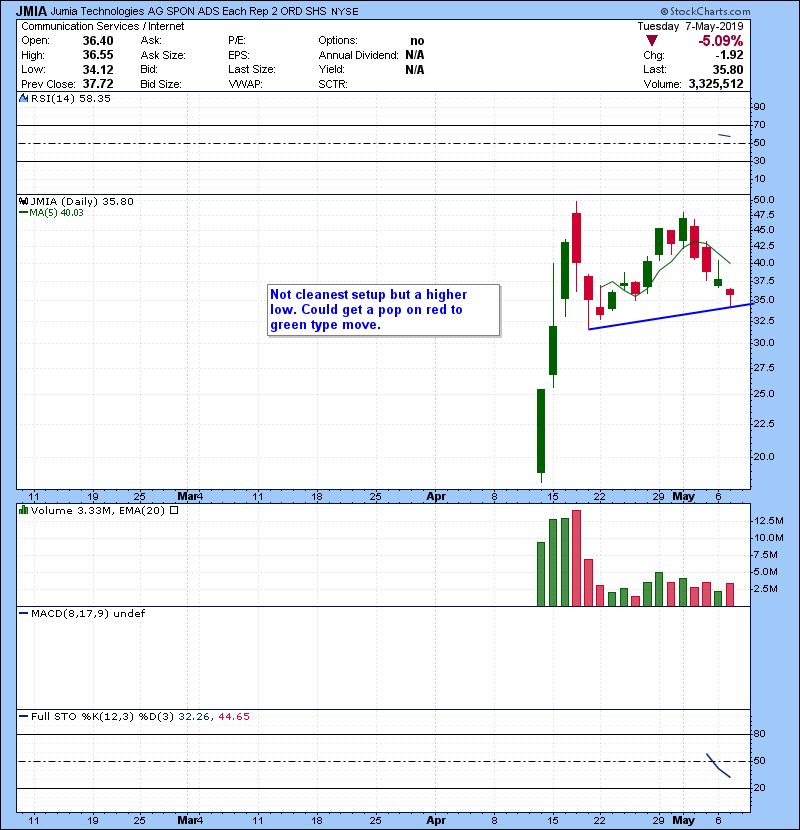
Task: Click the company name Jumia Technologies AG
Action: point(104,11)
